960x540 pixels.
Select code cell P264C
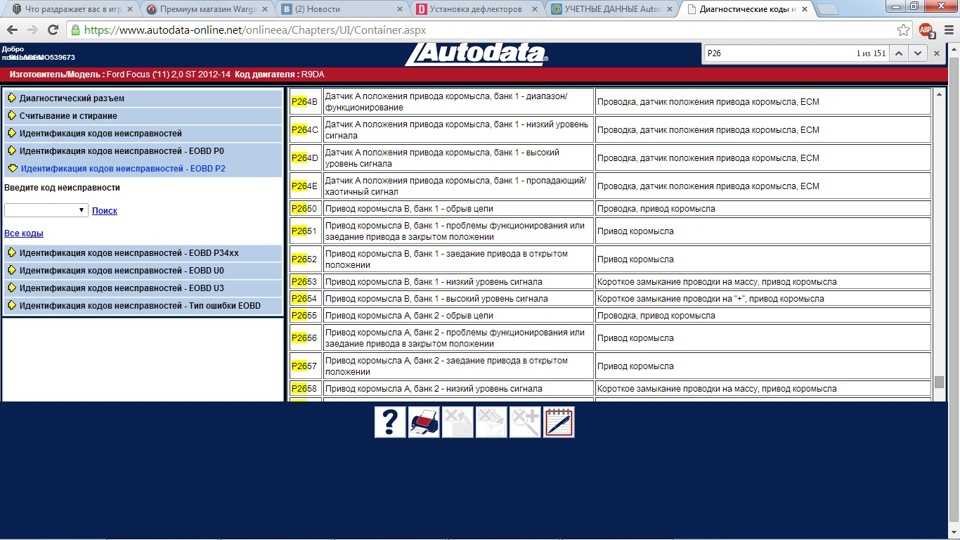305,130
